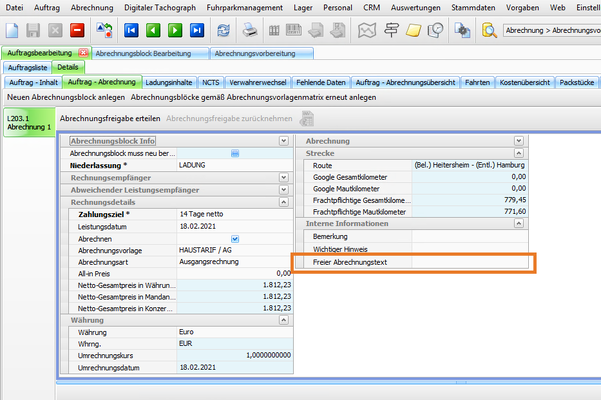This screenshot has width=601, height=400.
Task: Jump to first record with navigation arrow
Action: tap(130, 31)
